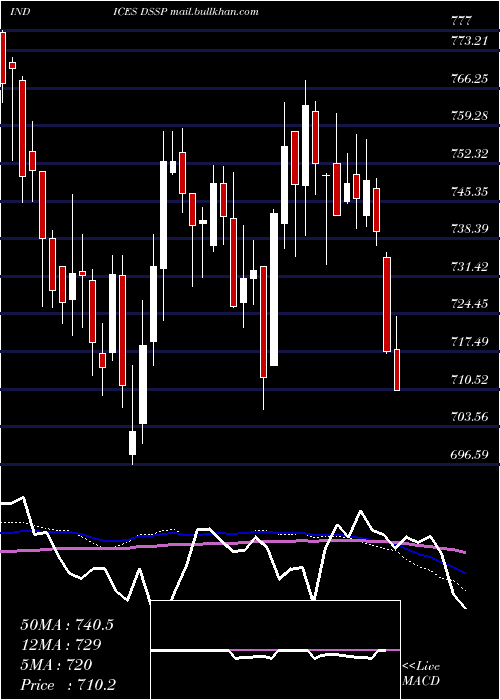
Task: Click the 12MA : 729 readout
Action: click(x=61, y=644)
